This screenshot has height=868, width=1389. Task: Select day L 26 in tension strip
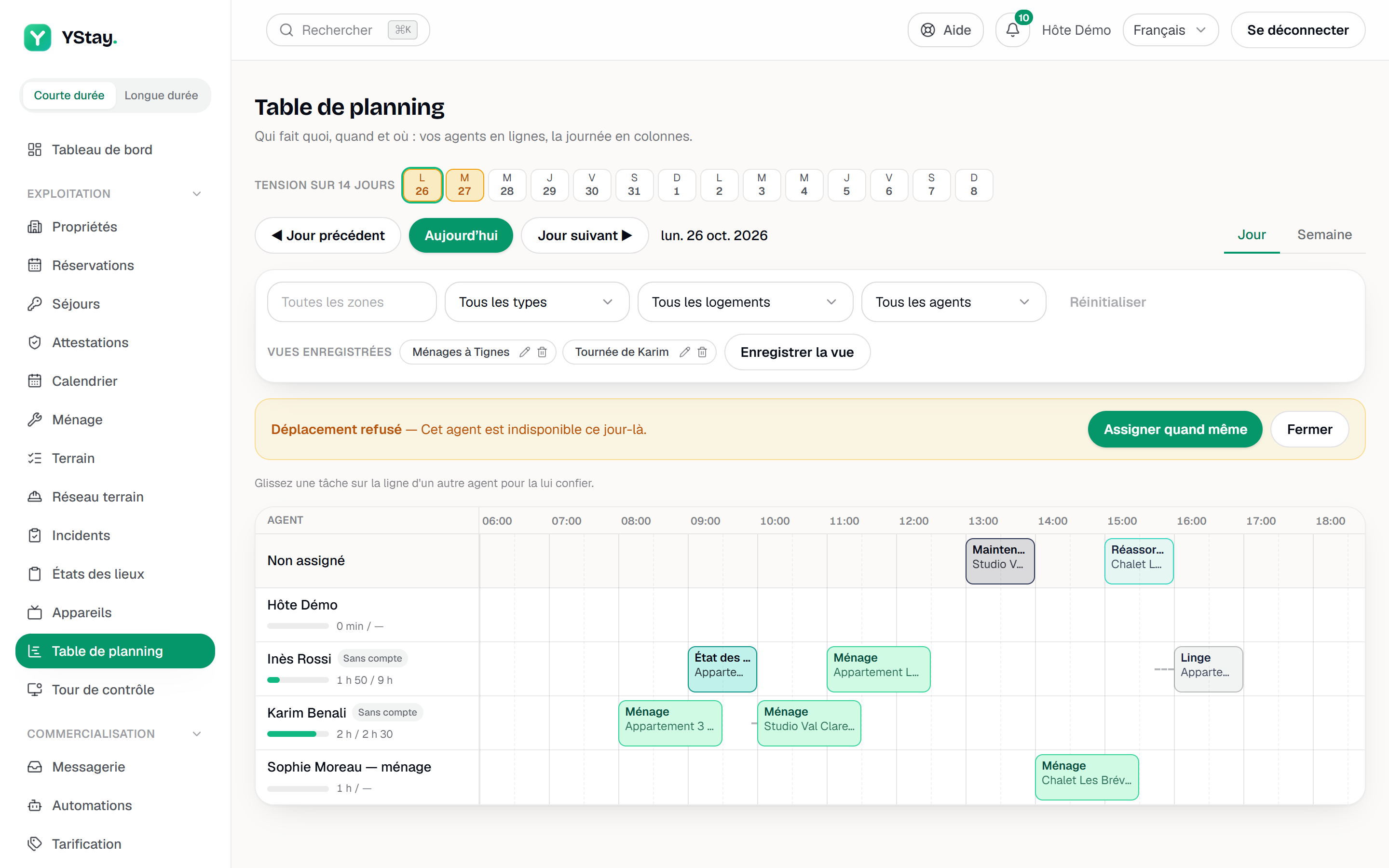point(422,185)
